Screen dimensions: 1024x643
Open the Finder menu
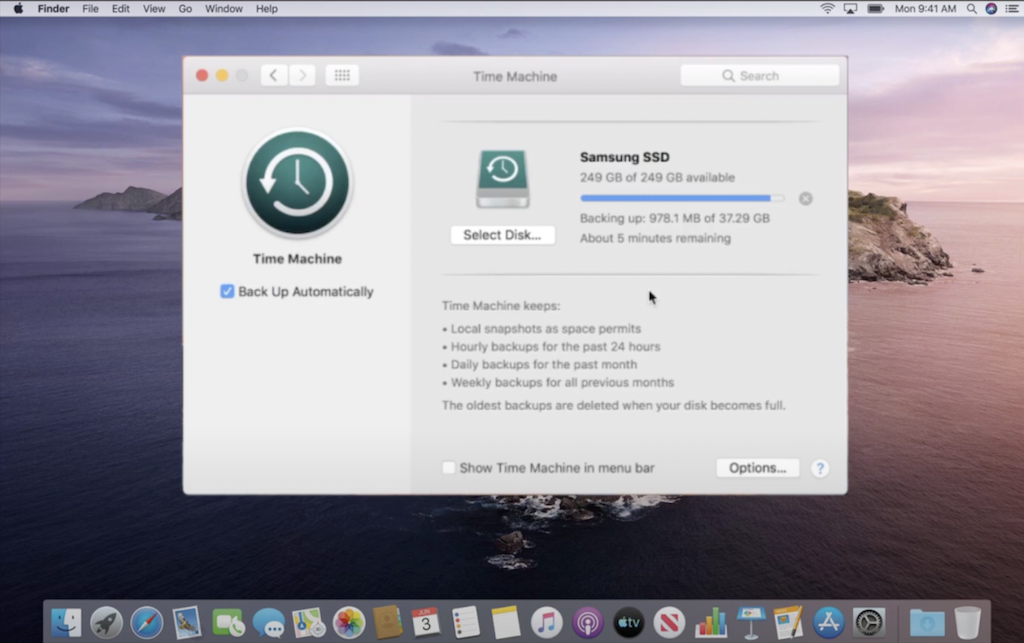[x=53, y=8]
